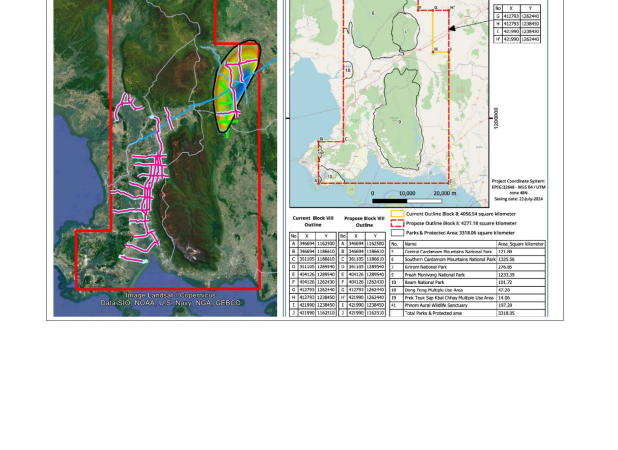Viewport: 618px width, 450px height.
Task: Click the red dashed Propose Outline legend symbol
Action: tap(396, 223)
